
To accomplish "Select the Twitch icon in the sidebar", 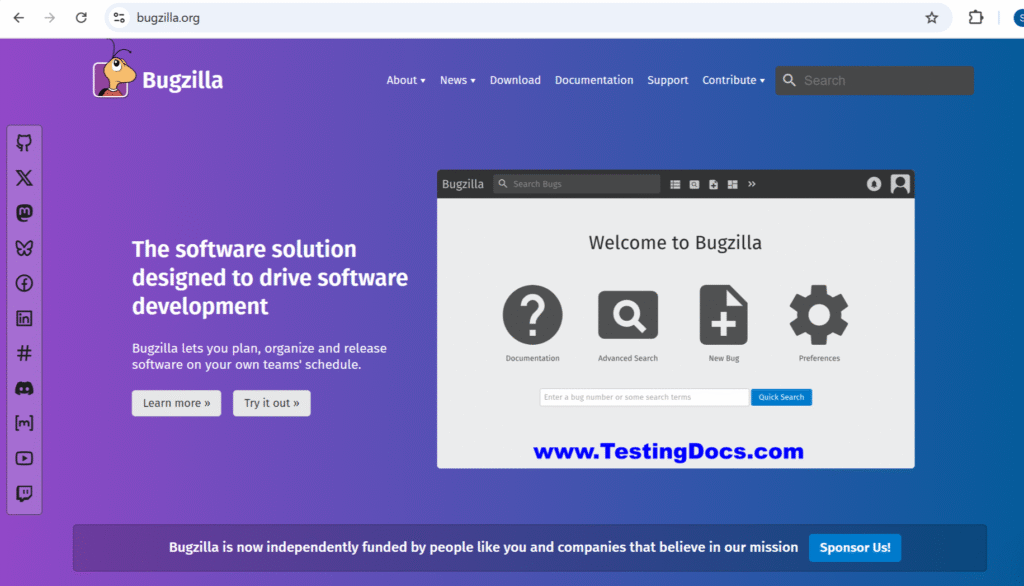I will 24,493.
